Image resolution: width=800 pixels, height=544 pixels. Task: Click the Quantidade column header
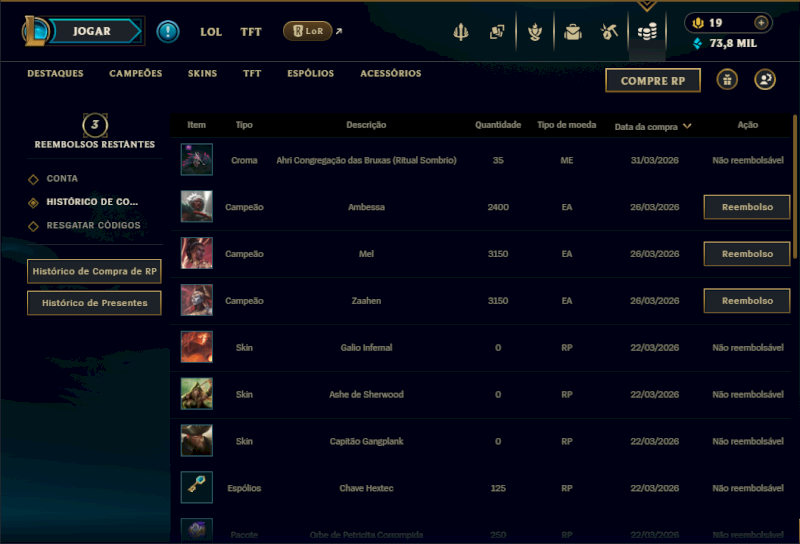coord(498,125)
